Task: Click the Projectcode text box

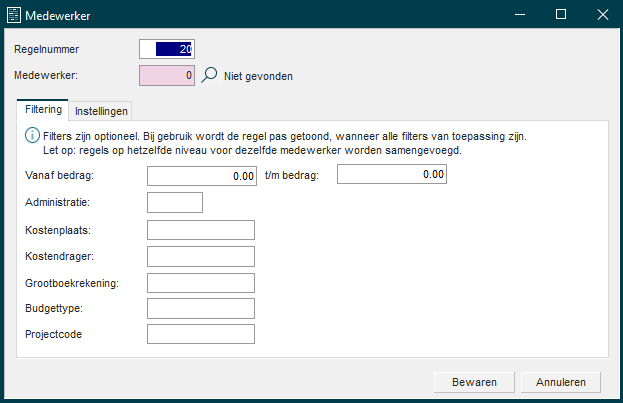Action: pyautogui.click(x=201, y=334)
